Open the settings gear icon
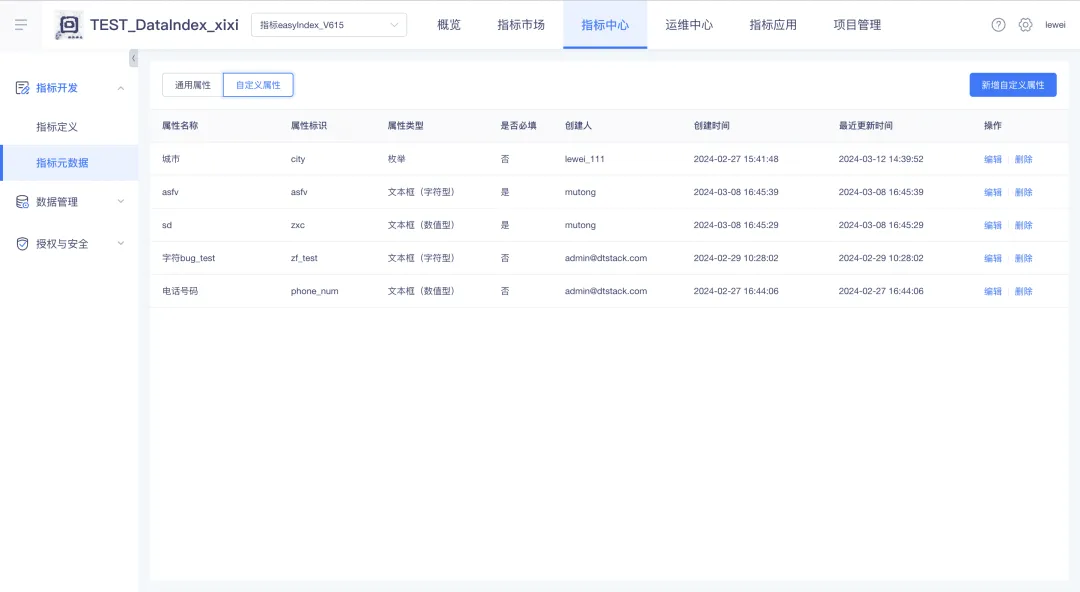 pos(1026,25)
